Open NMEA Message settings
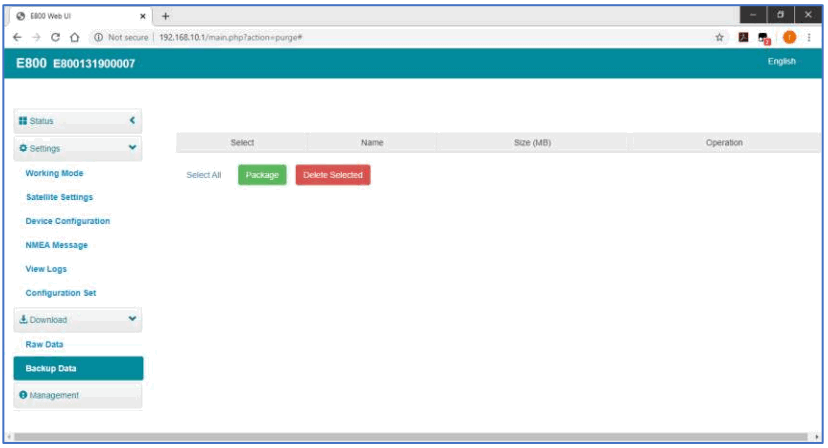Viewport: 828px width, 448px height. [x=57, y=245]
